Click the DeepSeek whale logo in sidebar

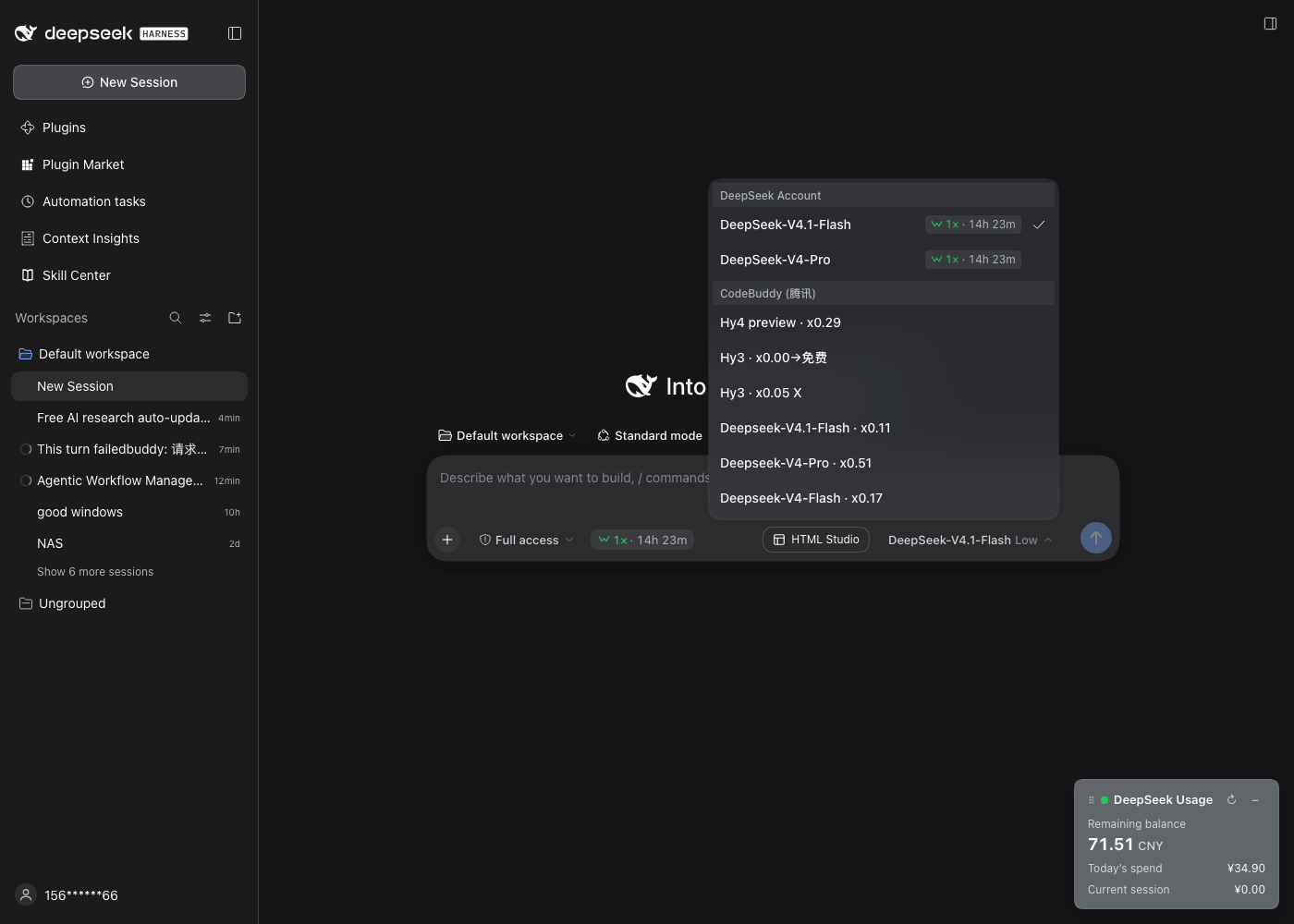coord(26,33)
